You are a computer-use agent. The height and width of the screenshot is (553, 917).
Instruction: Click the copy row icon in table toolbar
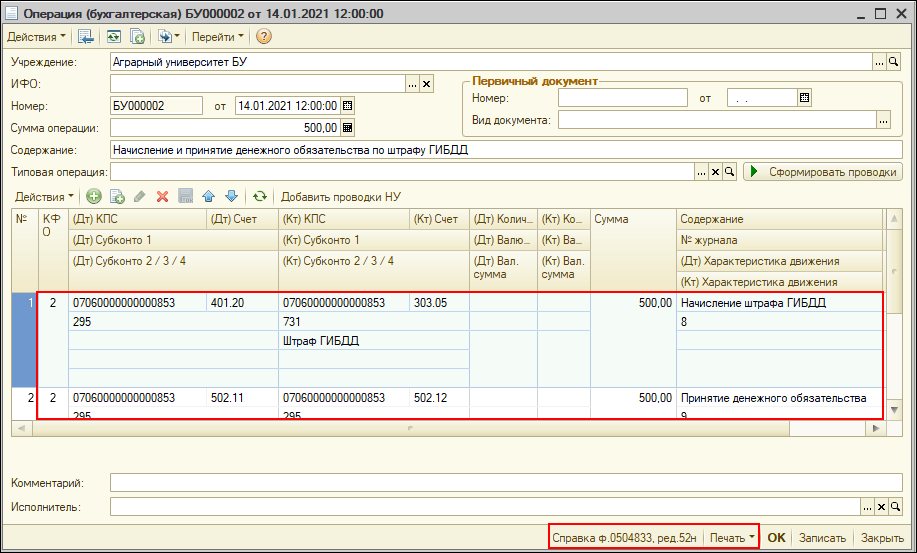click(117, 197)
